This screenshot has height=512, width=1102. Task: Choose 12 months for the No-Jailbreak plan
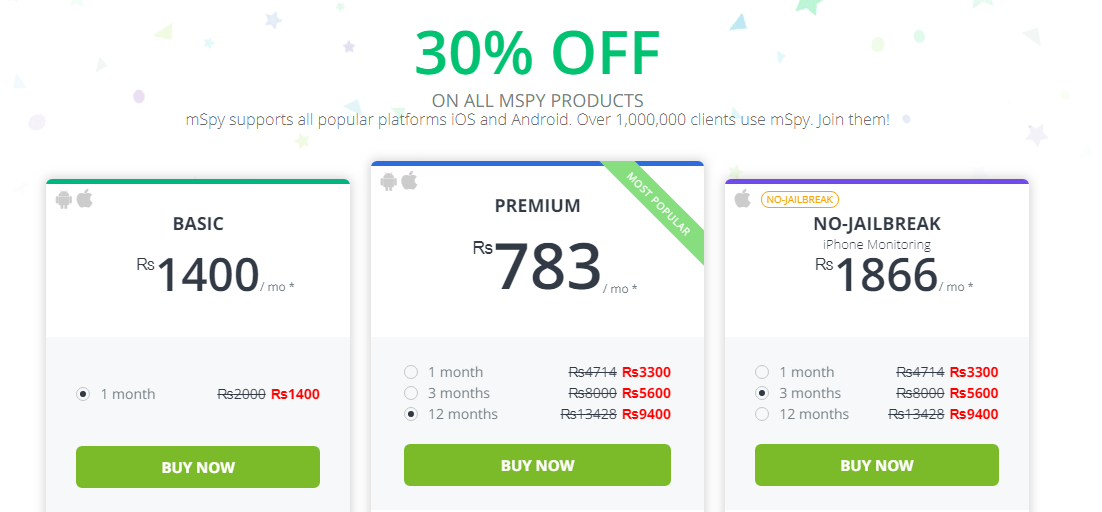(762, 414)
